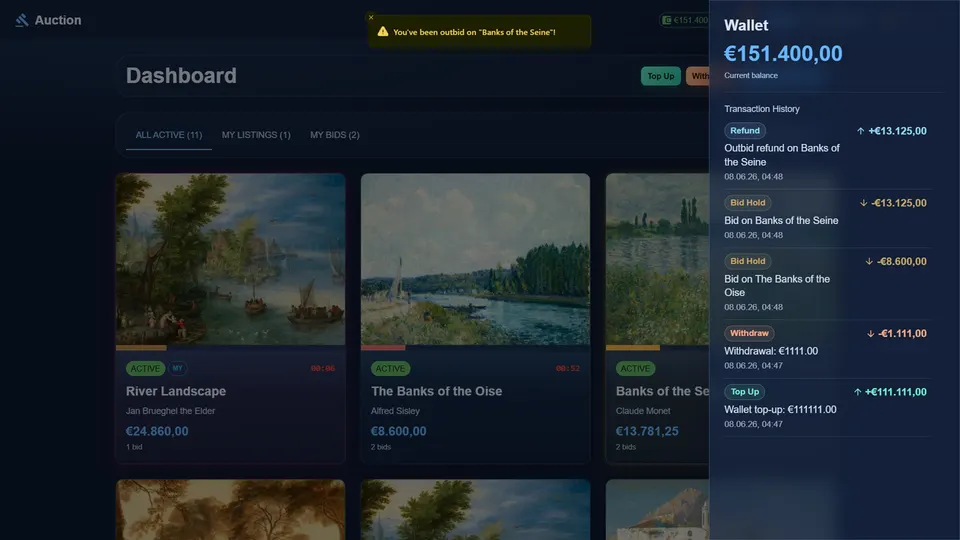The height and width of the screenshot is (540, 960).
Task: Click Bid Hold tag for The Banks of the Oise
Action: tap(748, 261)
